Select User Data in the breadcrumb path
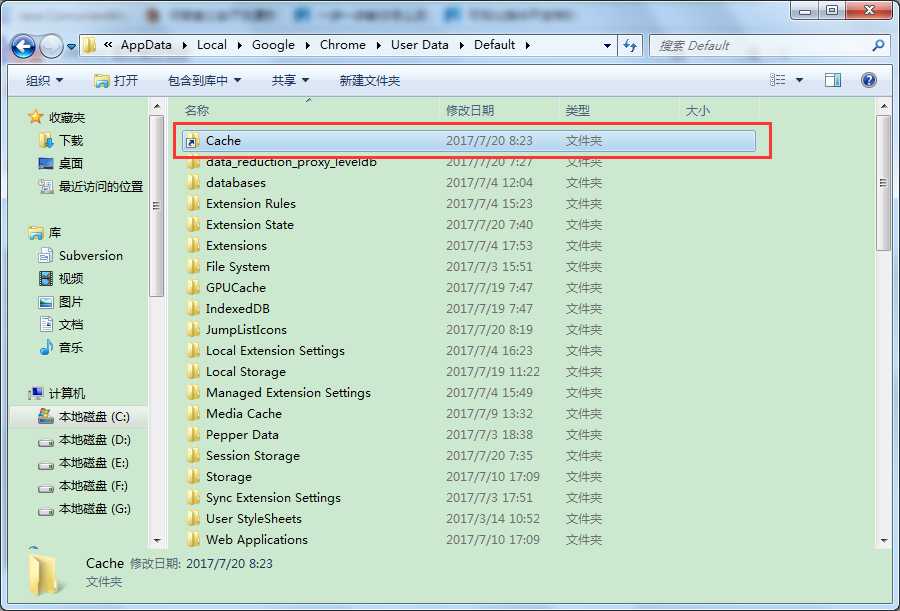 420,45
